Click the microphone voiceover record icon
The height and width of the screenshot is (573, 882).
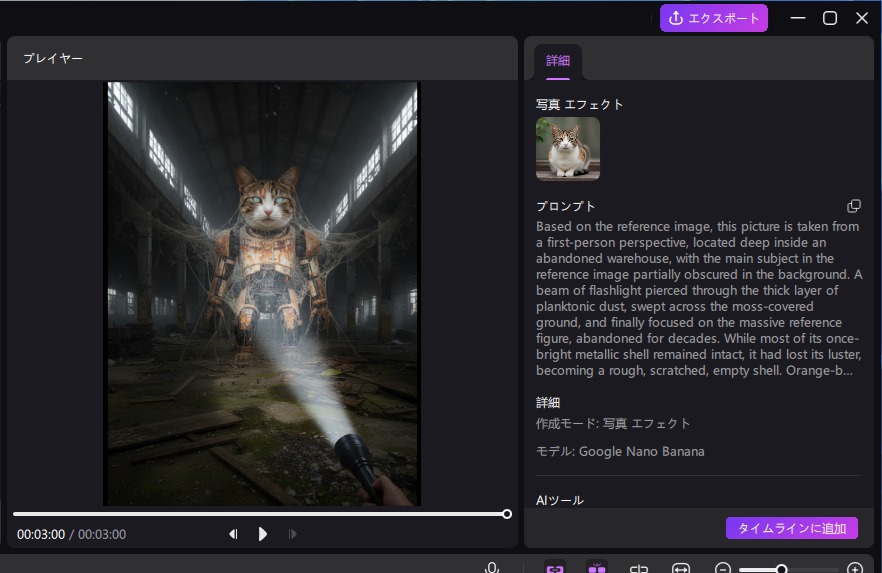point(492,568)
